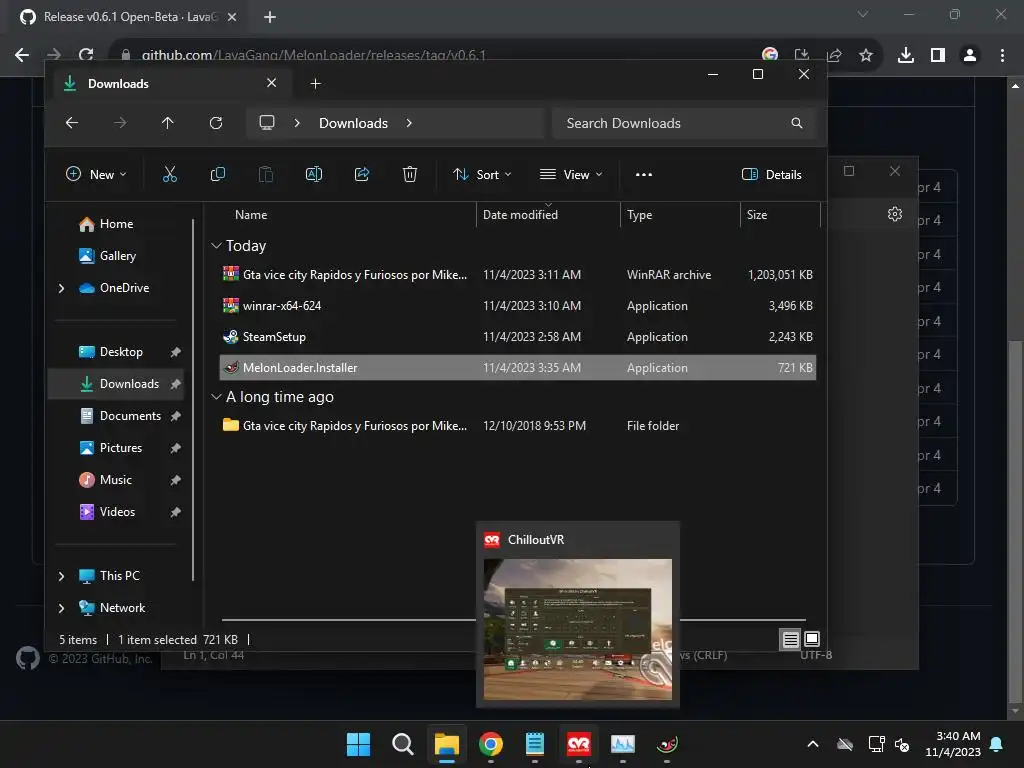Viewport: 1024px width, 768px height.
Task: Close the Downloads Explorer tab
Action: click(272, 83)
